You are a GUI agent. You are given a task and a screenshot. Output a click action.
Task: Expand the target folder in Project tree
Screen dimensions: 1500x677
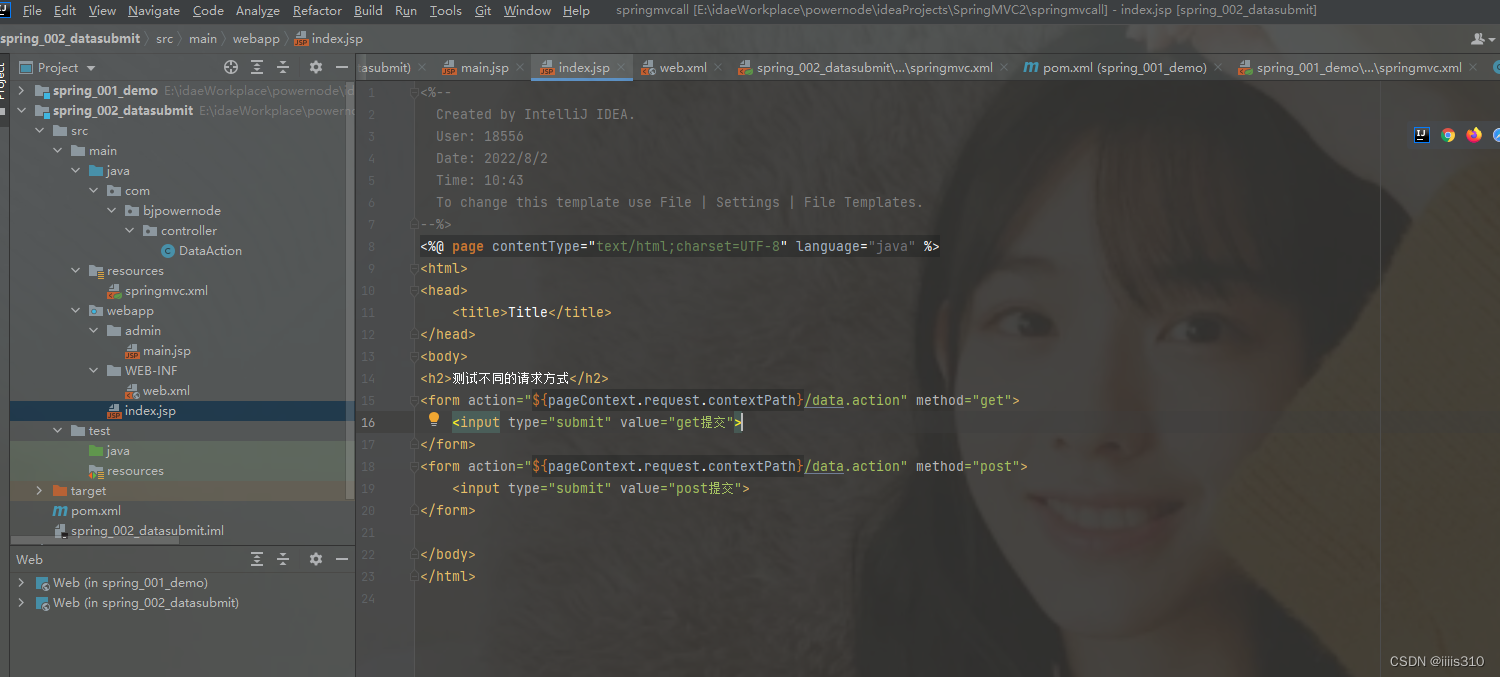(x=38, y=490)
